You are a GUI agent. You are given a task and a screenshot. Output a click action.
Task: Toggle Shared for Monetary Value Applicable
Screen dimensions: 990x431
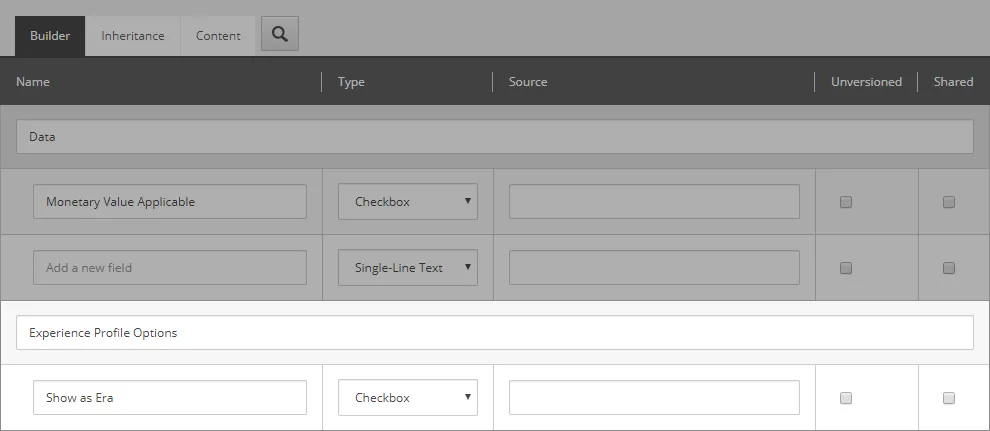[x=948, y=202]
